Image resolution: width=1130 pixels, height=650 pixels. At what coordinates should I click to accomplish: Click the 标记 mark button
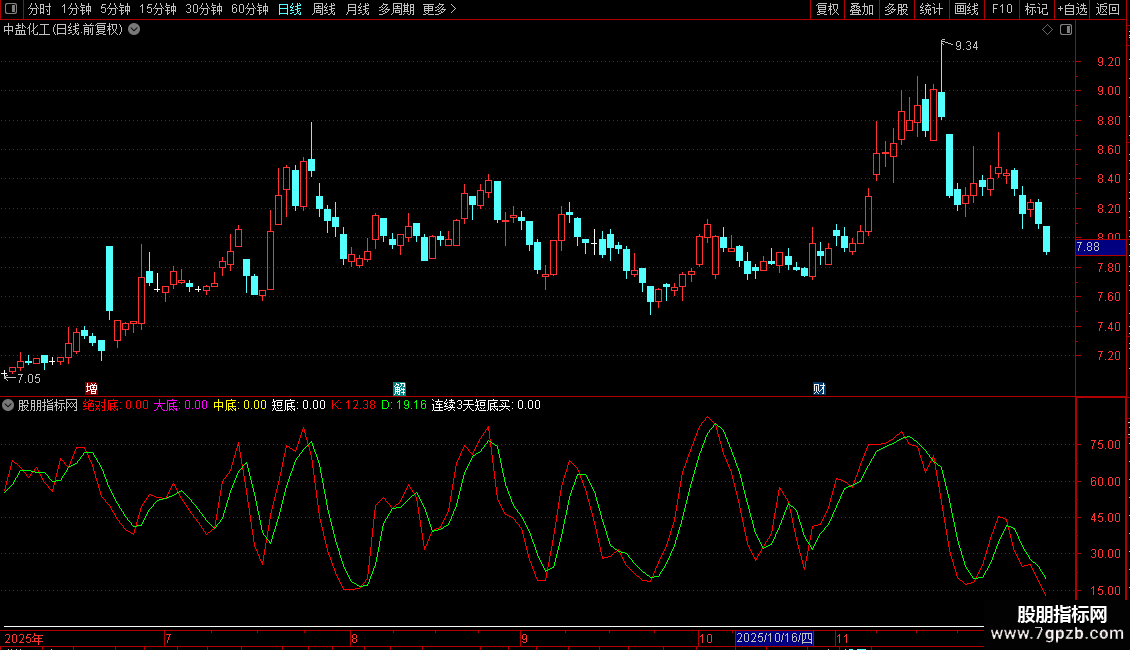[1036, 9]
